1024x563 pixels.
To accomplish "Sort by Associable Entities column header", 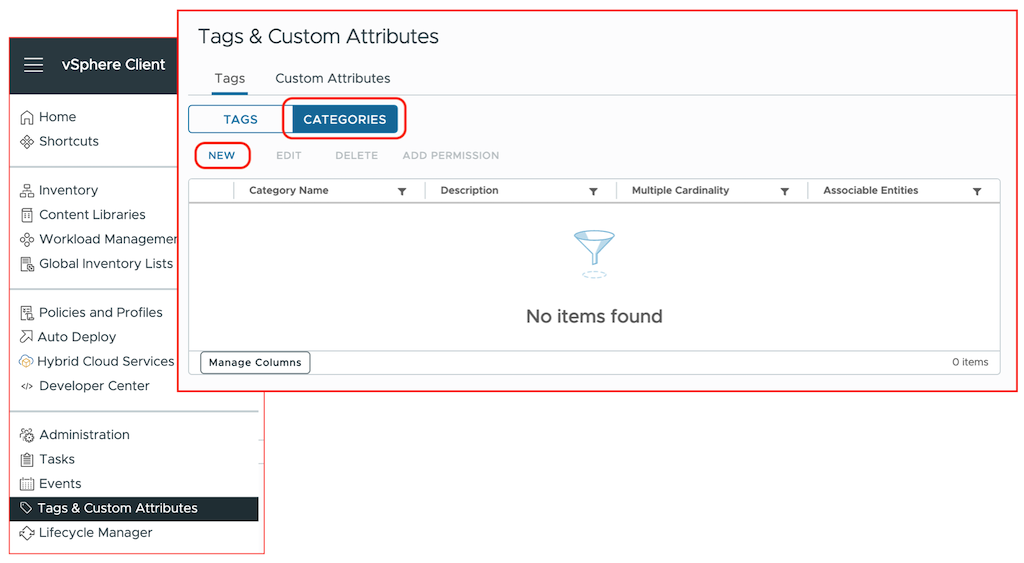I will point(871,191).
